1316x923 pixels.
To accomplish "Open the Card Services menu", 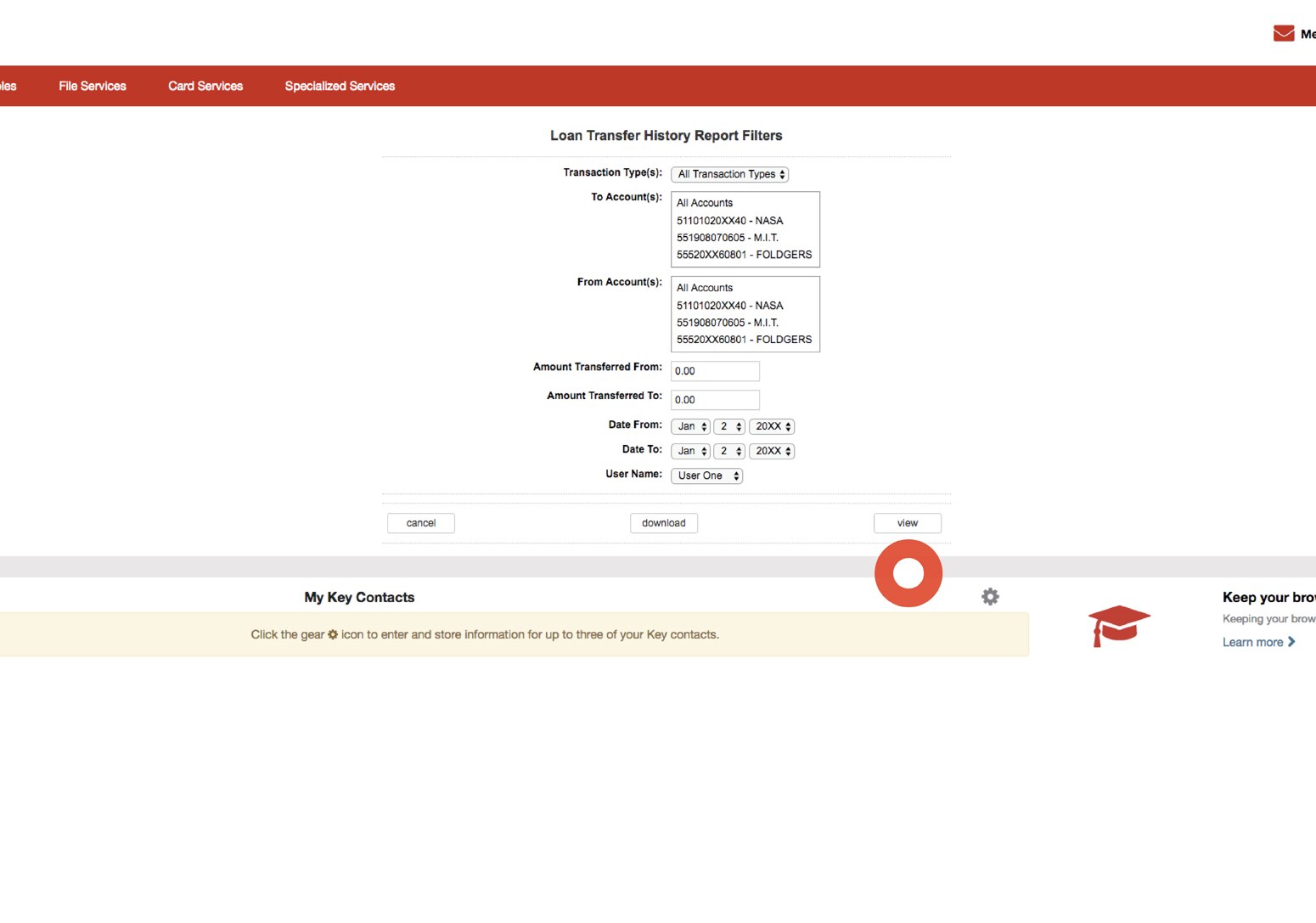I will [x=205, y=86].
